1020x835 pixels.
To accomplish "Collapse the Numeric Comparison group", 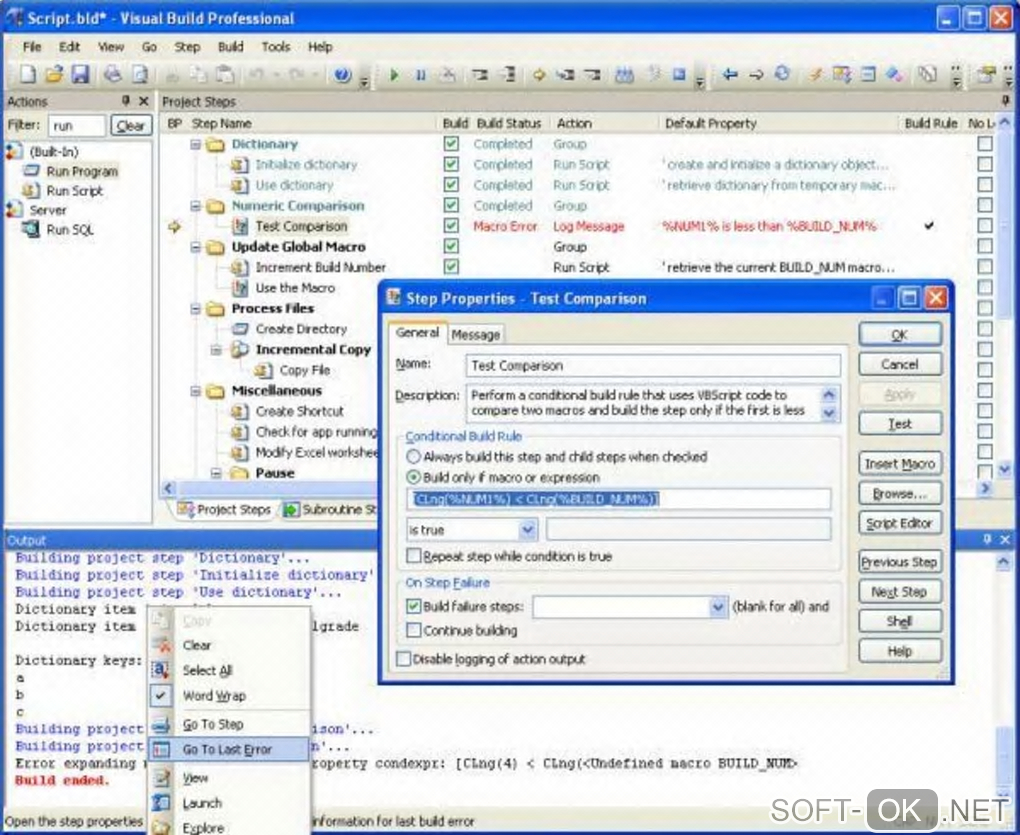I will 195,206.
